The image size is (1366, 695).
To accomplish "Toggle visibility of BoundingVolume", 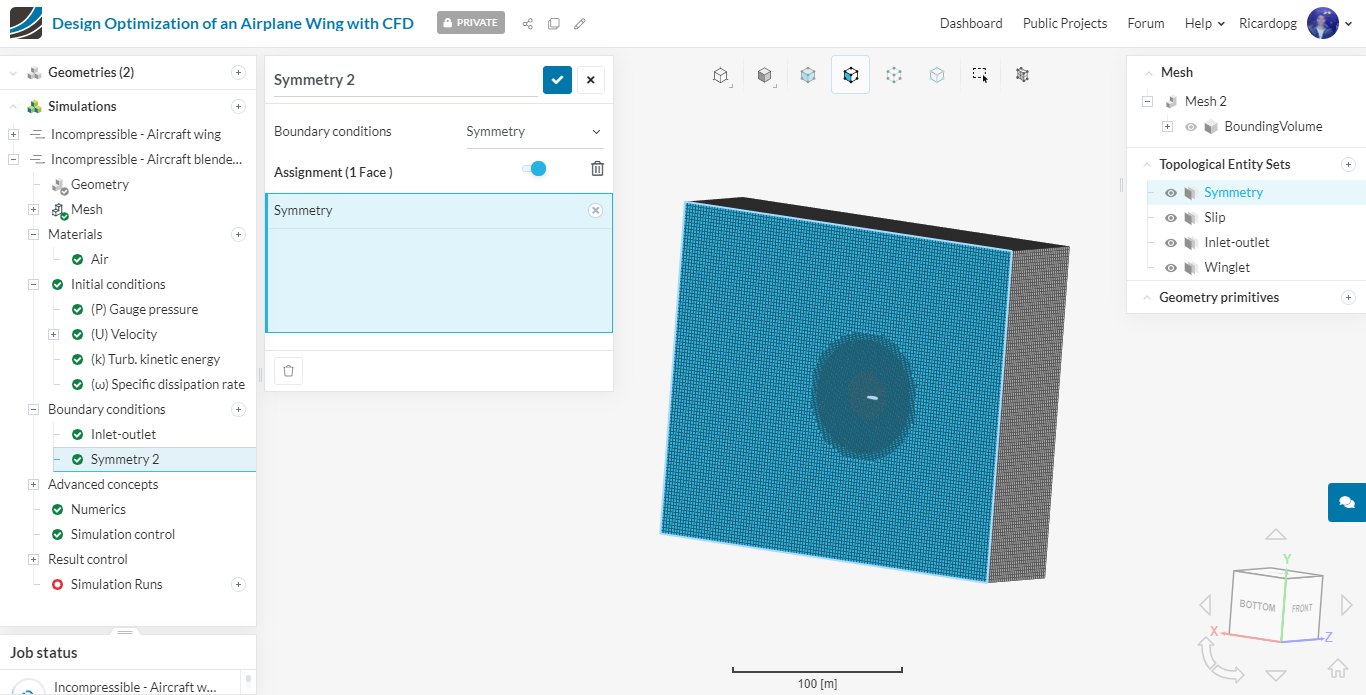I will [x=1191, y=127].
